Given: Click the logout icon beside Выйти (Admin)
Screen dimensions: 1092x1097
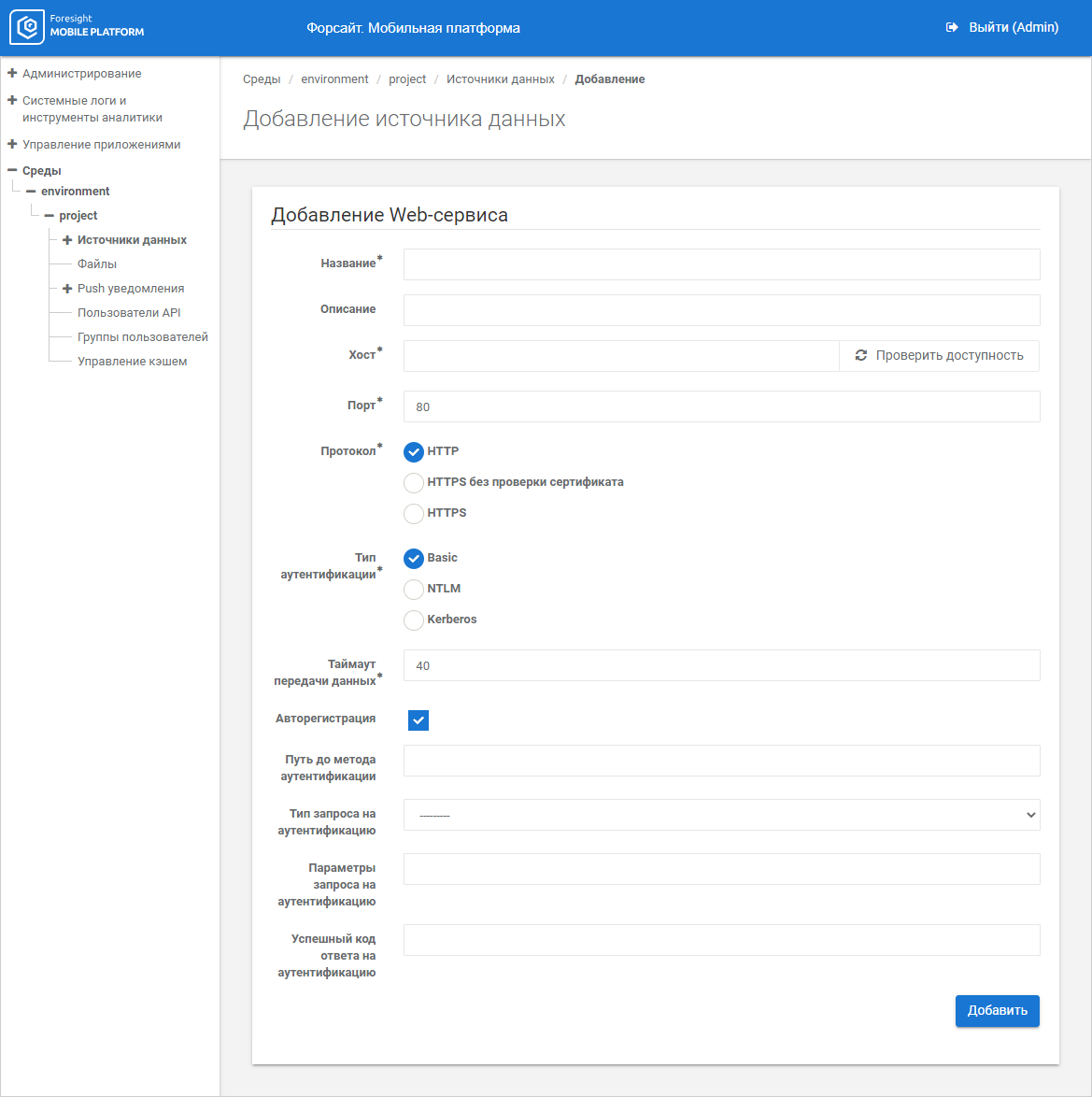Looking at the screenshot, I should click(952, 28).
